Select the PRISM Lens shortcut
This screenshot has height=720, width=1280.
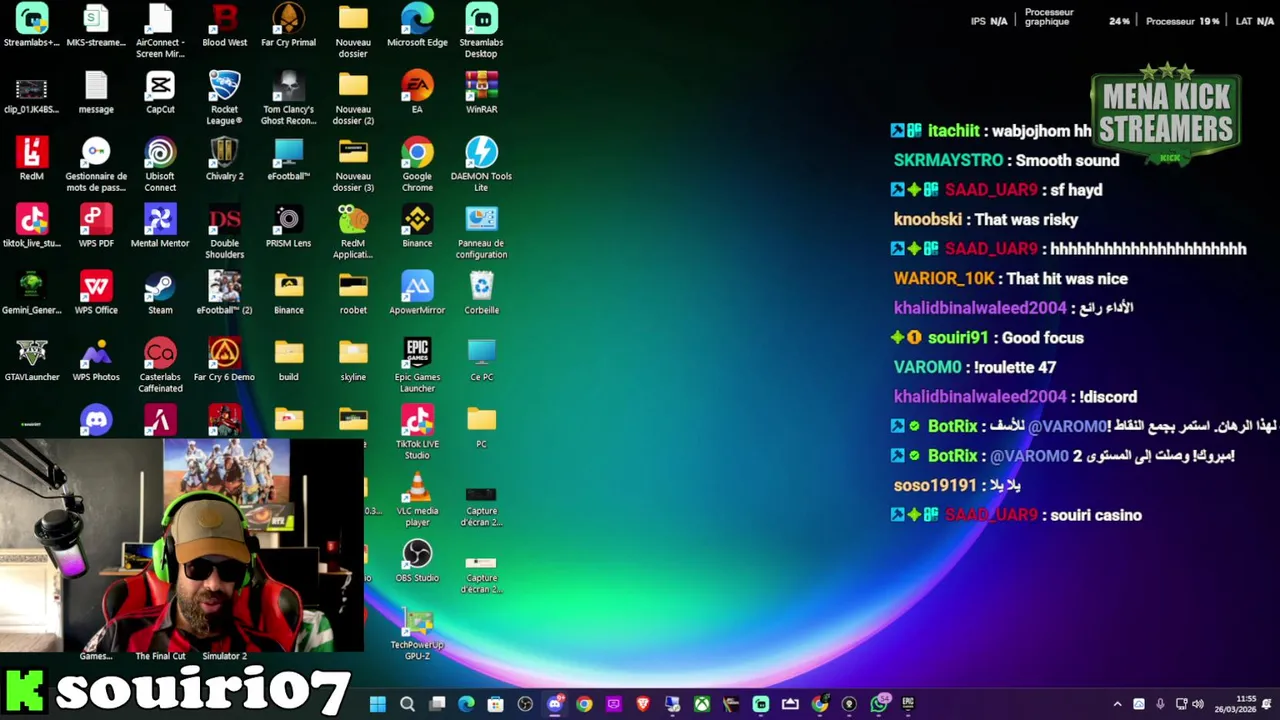click(288, 227)
